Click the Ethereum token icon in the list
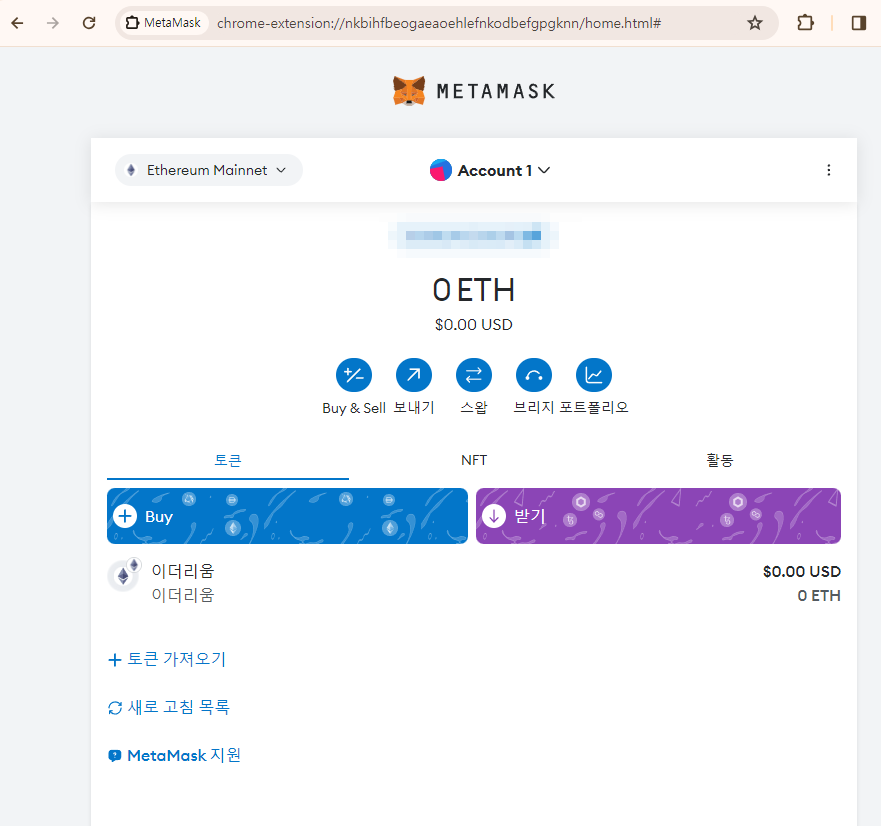 point(123,575)
